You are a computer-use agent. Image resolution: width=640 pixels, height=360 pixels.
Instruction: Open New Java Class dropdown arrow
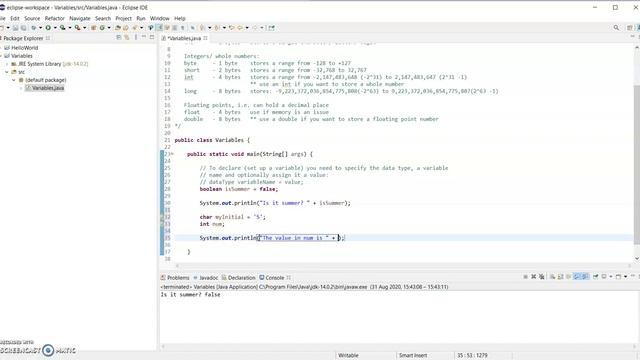[x=109, y=28]
